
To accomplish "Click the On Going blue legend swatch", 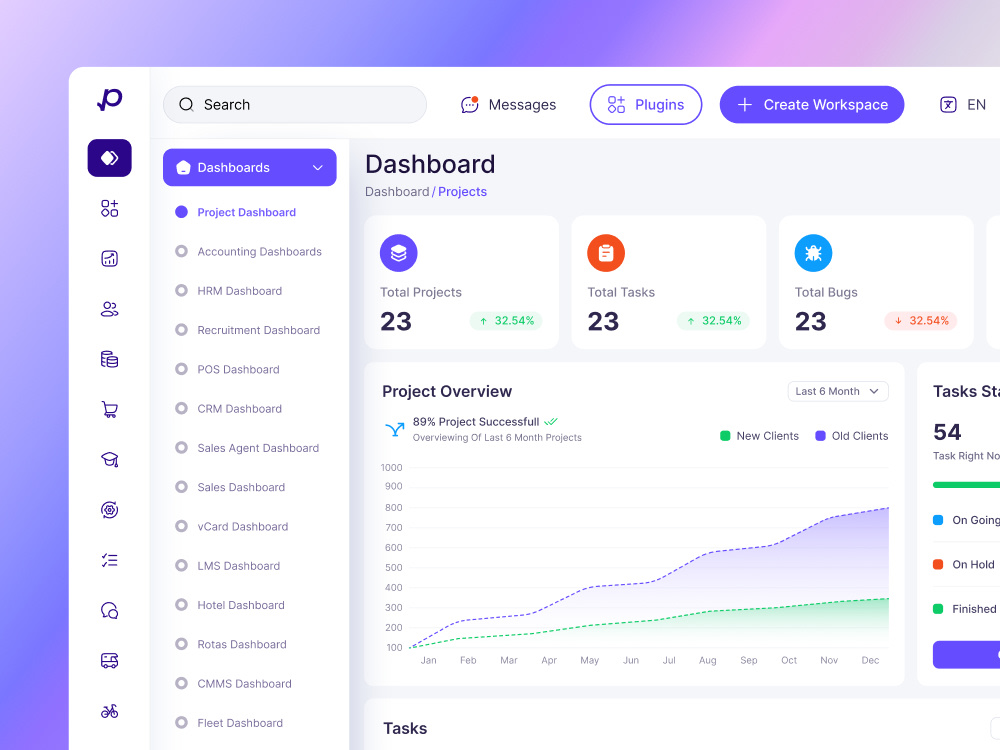I will (x=938, y=520).
